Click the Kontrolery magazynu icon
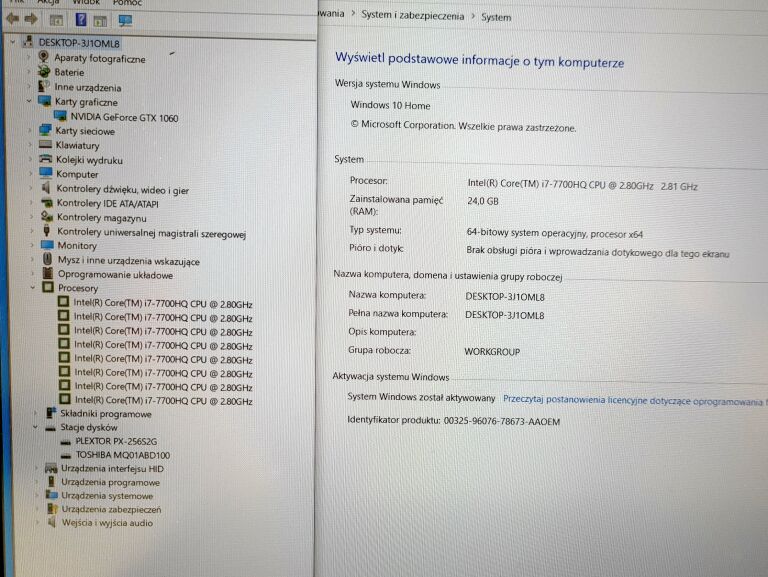768x577 pixels. click(x=47, y=216)
